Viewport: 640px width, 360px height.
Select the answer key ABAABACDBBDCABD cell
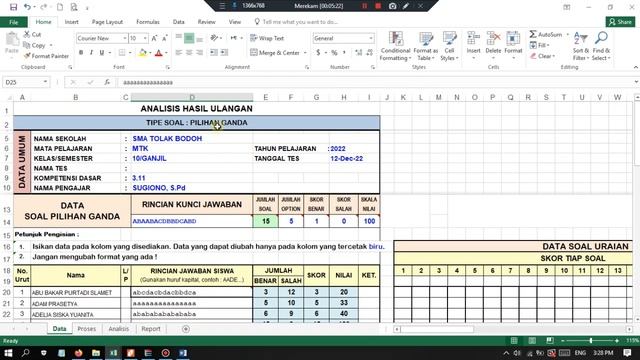[x=191, y=221]
